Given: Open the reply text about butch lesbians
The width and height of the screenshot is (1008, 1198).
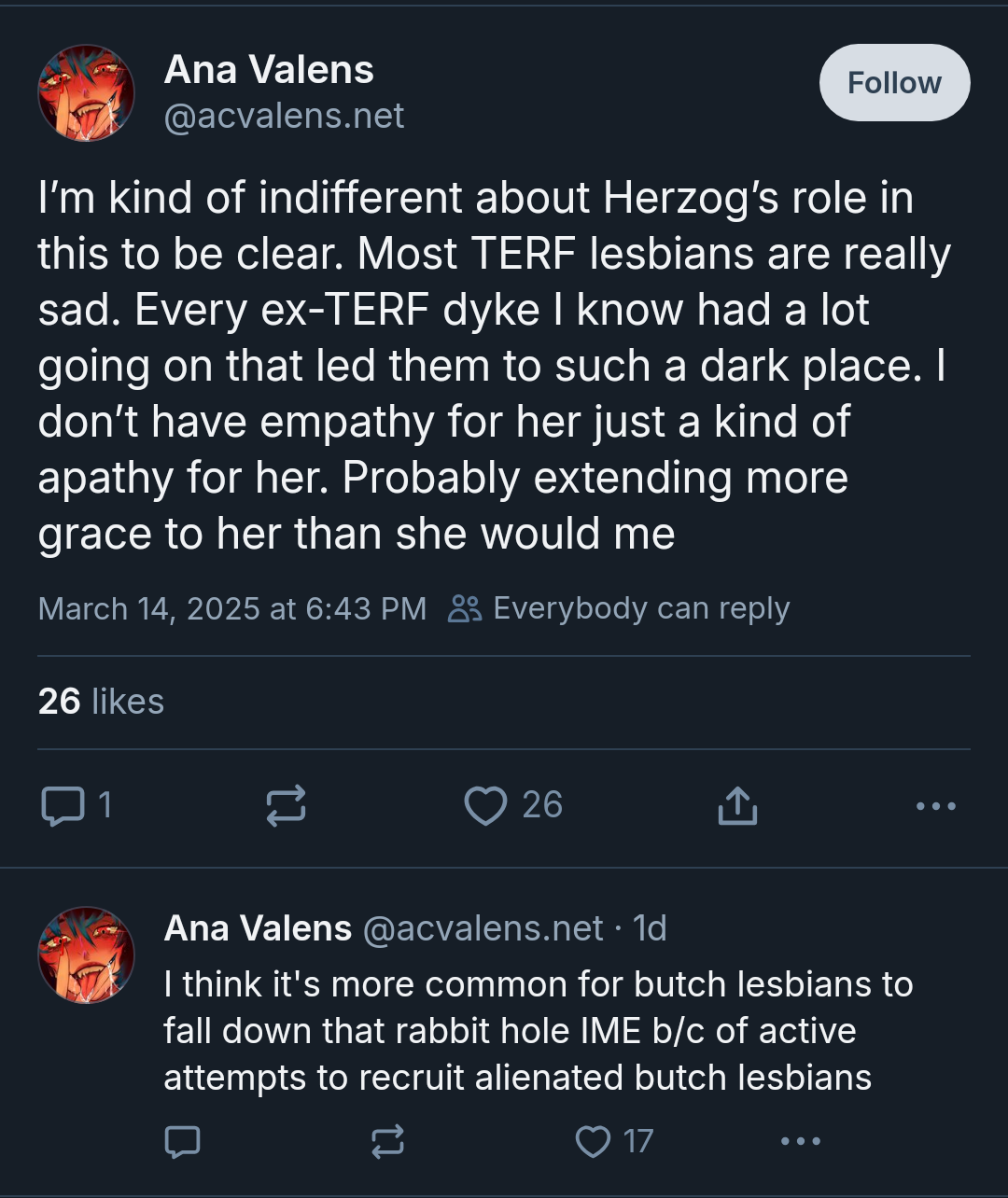Looking at the screenshot, I should [x=538, y=1031].
